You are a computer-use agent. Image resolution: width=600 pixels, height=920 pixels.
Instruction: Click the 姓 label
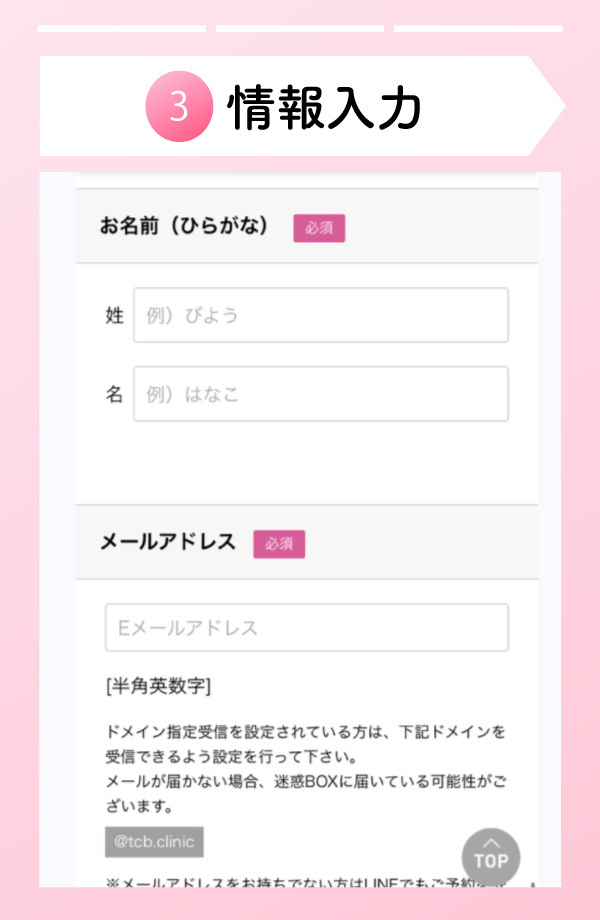(x=114, y=315)
